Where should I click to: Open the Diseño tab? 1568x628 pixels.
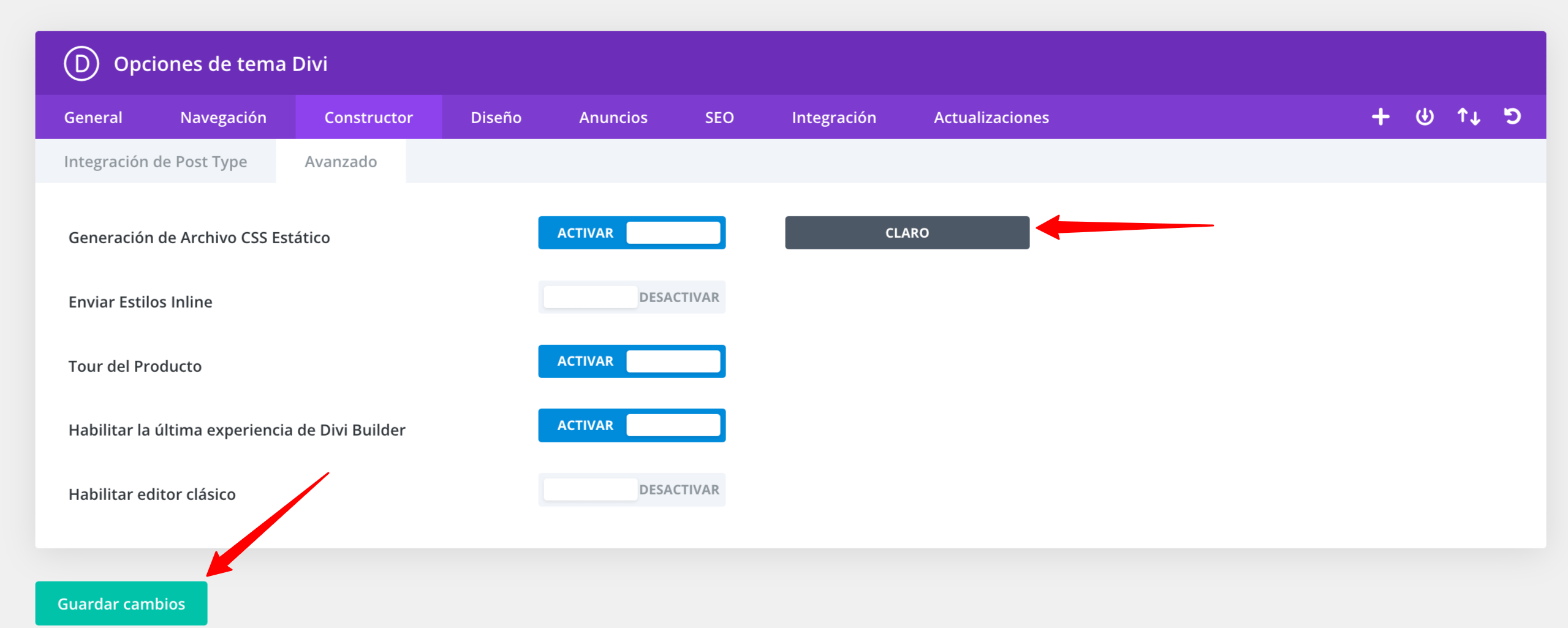click(496, 117)
